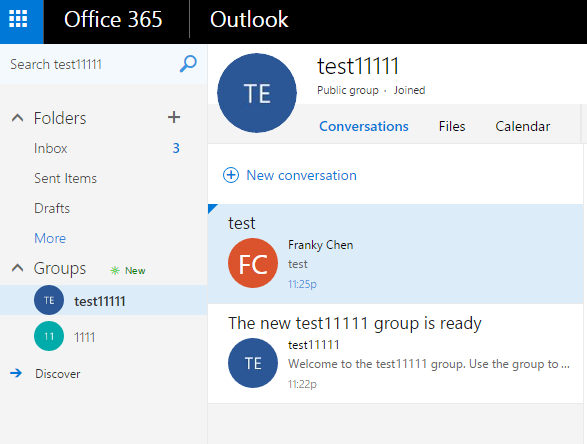Click the search magnifier icon
This screenshot has width=587, height=444.
coord(188,64)
